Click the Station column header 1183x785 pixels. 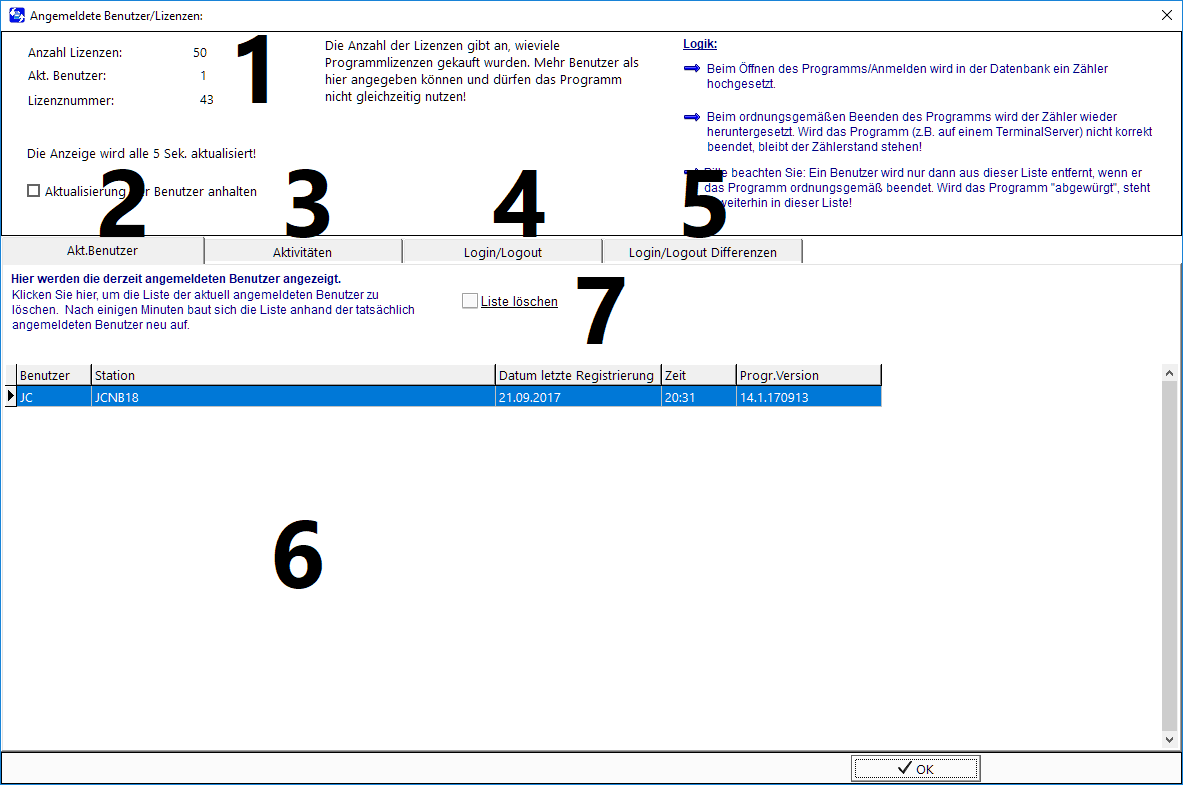click(293, 375)
